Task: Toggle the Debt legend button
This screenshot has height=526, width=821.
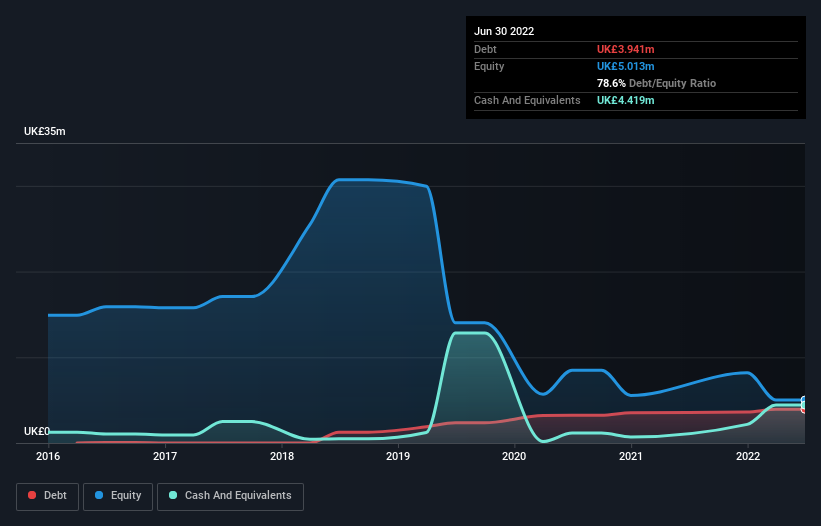Action: point(47,496)
